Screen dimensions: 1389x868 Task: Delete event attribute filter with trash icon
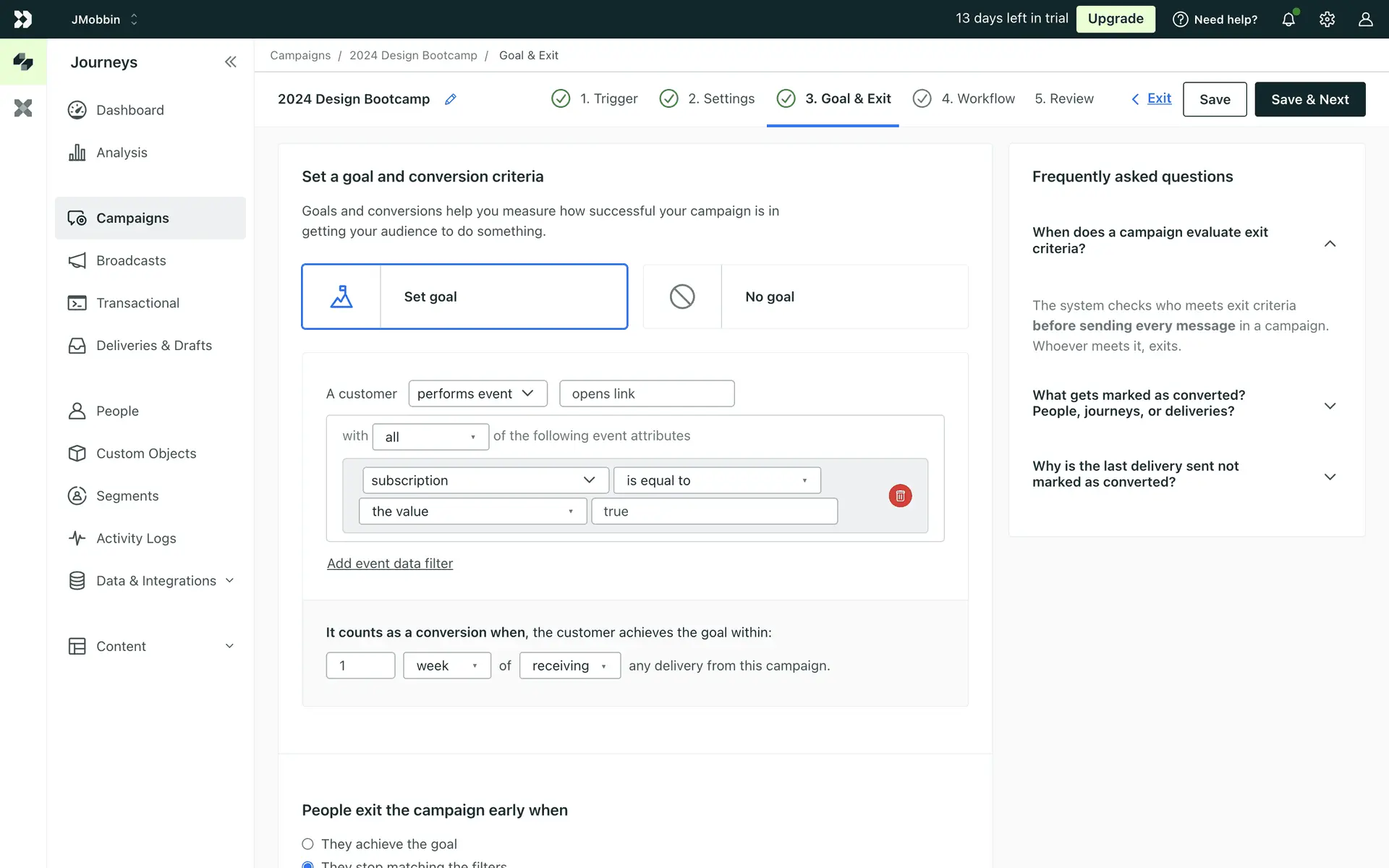pos(900,495)
